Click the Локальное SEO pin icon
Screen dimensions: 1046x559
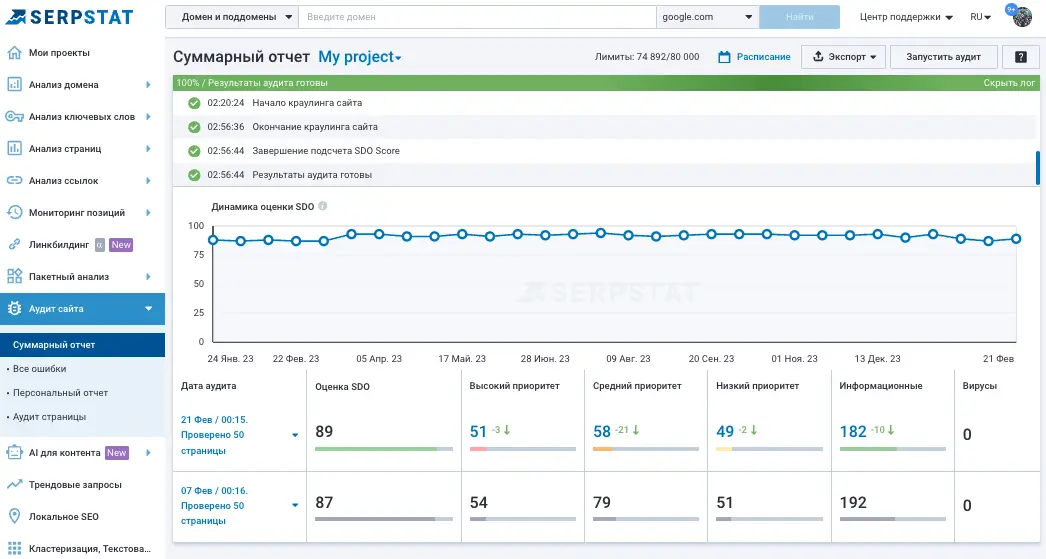[x=14, y=517]
